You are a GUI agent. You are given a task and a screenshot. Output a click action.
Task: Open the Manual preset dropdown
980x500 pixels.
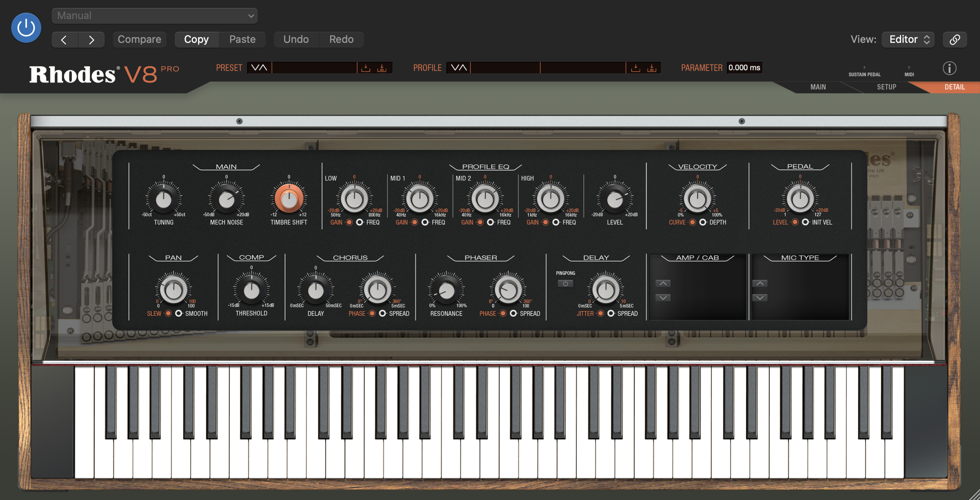[154, 16]
